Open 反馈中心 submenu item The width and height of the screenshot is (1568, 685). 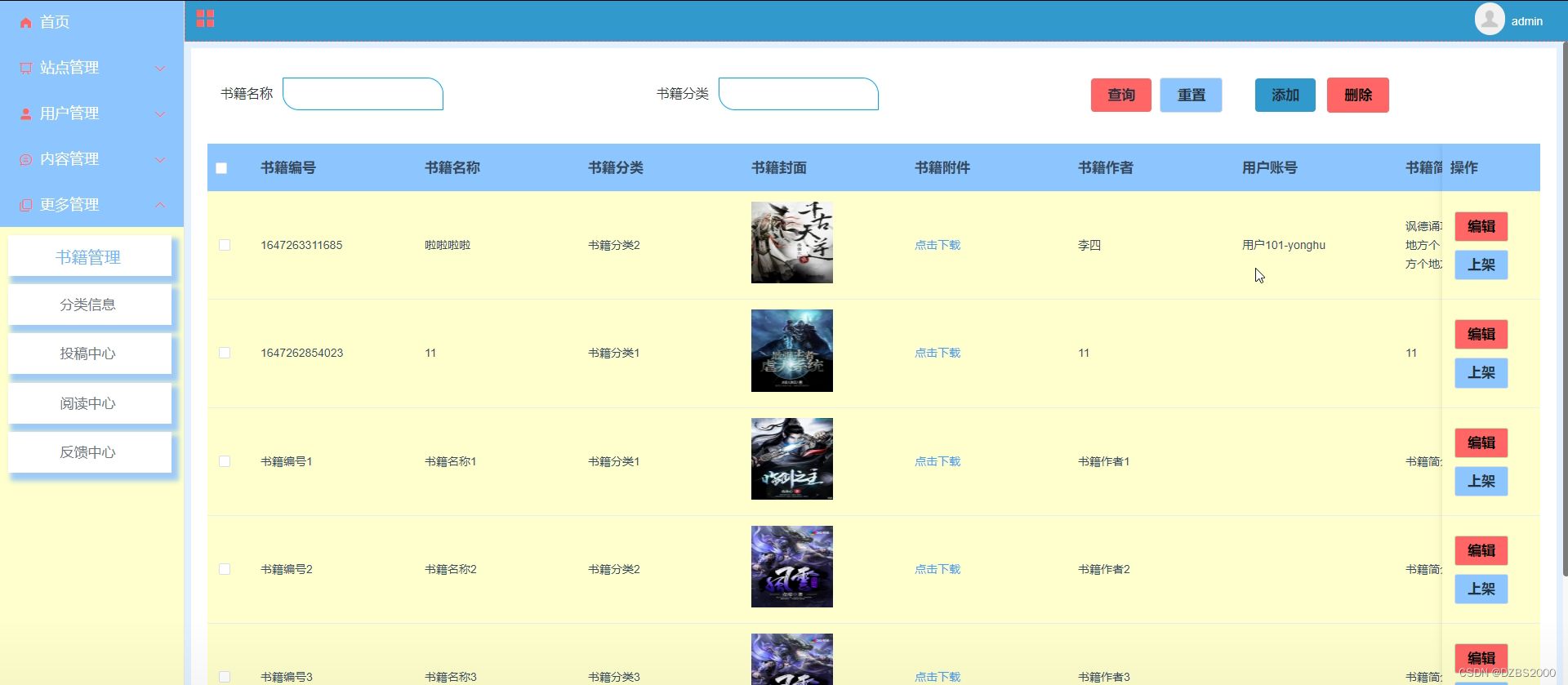click(x=90, y=452)
